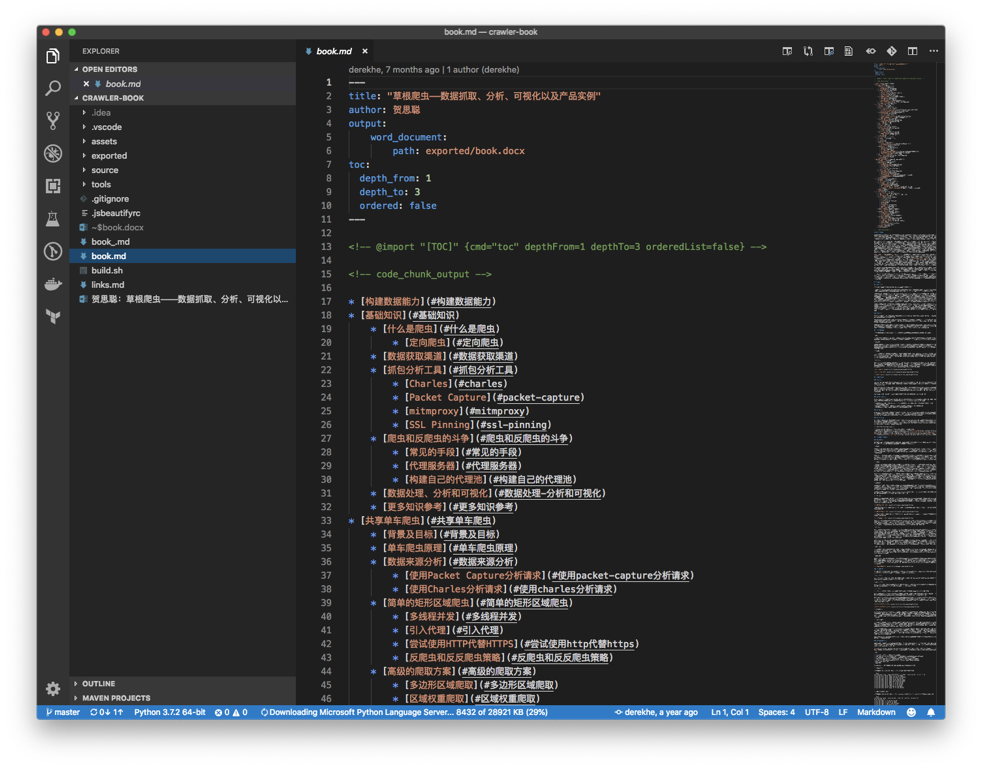Close the book.md editor tab
The height and width of the screenshot is (768, 982).
click(x=365, y=51)
